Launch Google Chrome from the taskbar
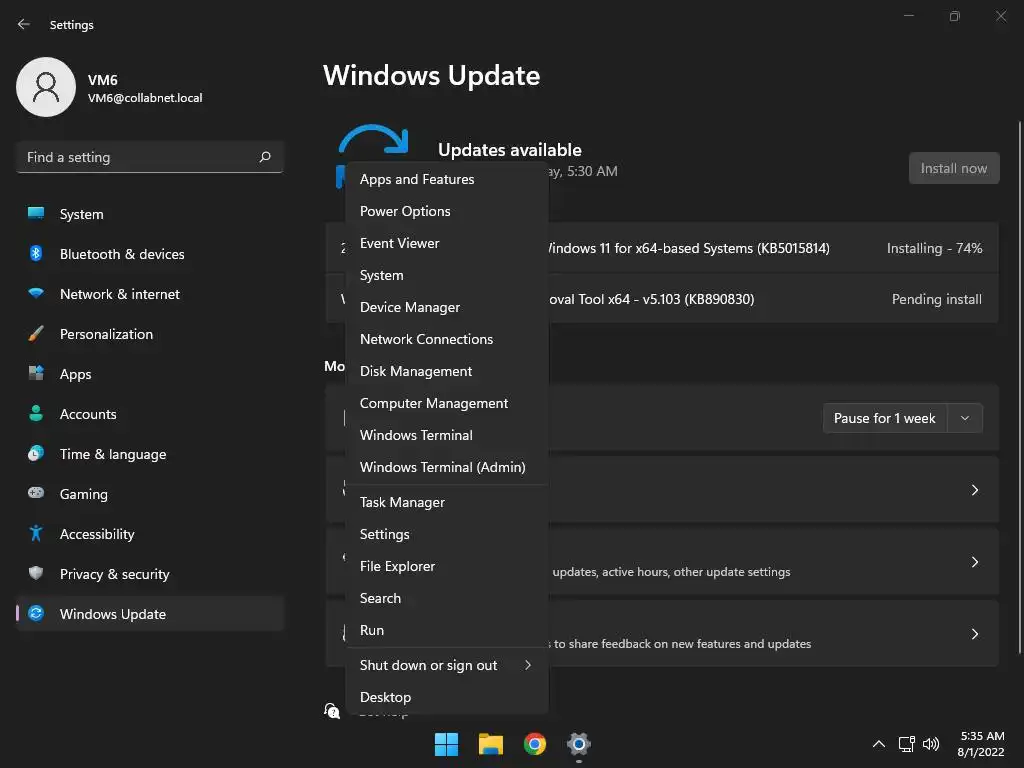Image resolution: width=1024 pixels, height=768 pixels. click(x=535, y=744)
